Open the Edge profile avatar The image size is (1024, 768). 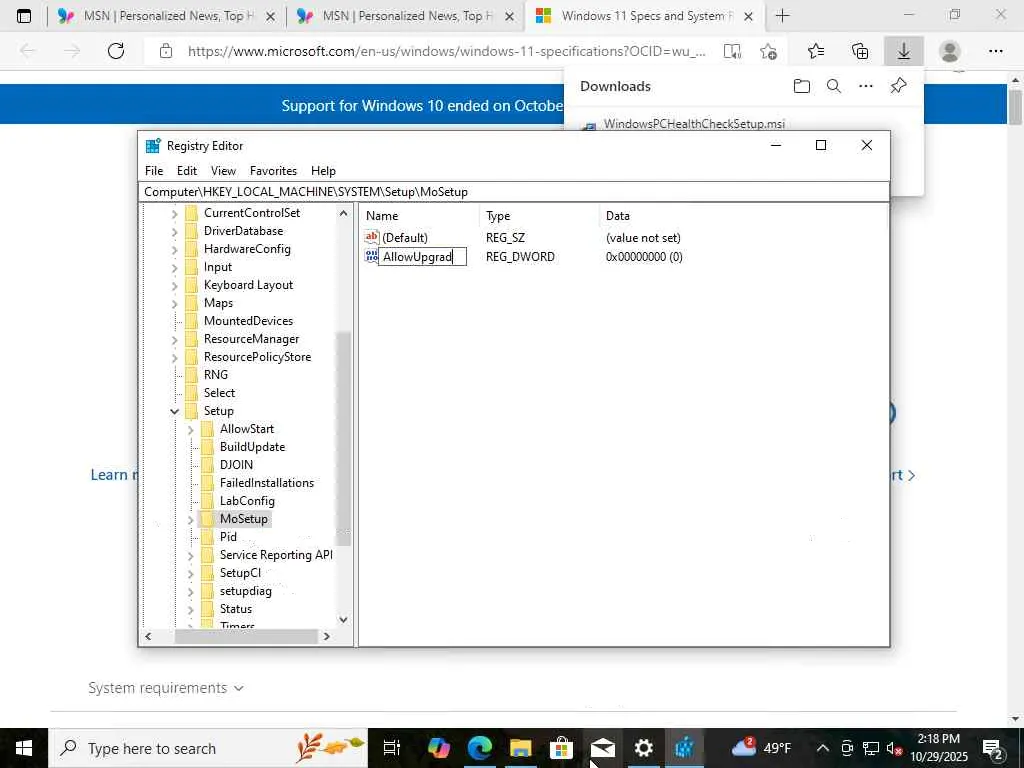click(950, 51)
